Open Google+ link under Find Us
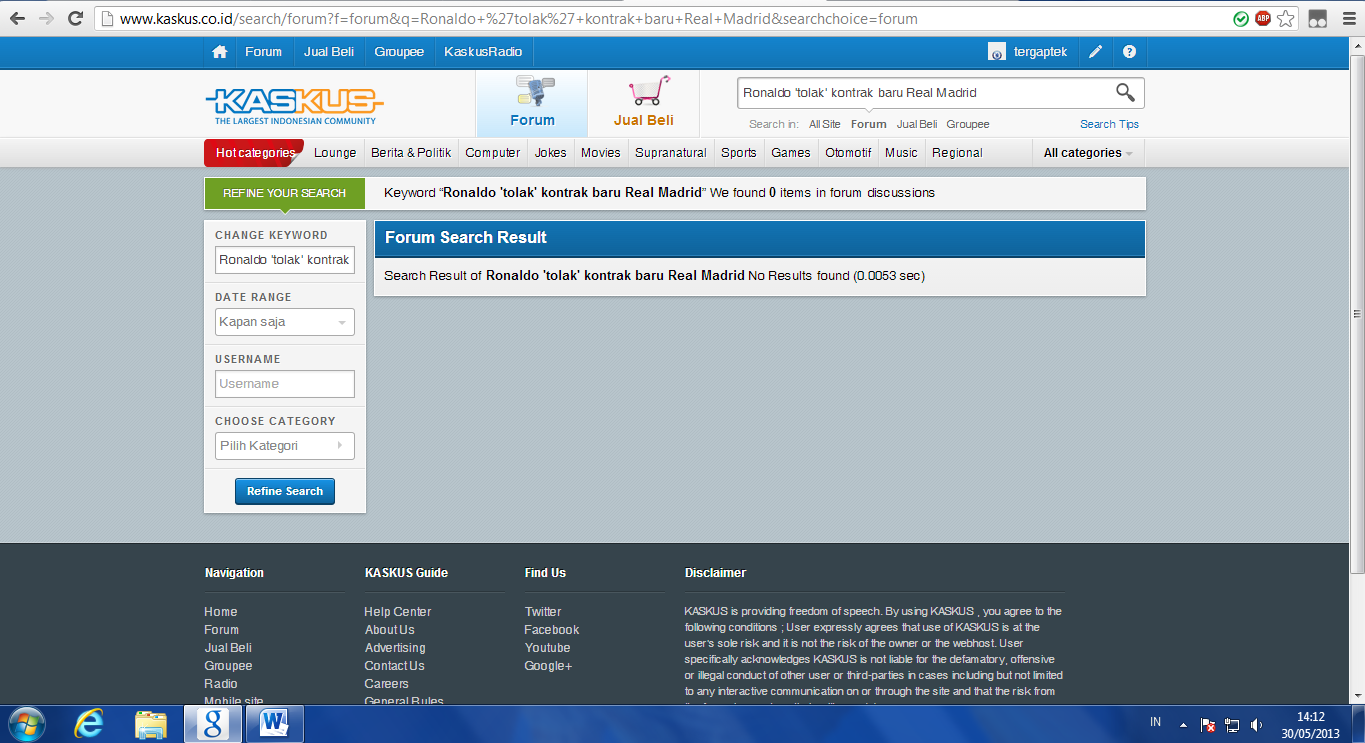 tap(548, 666)
